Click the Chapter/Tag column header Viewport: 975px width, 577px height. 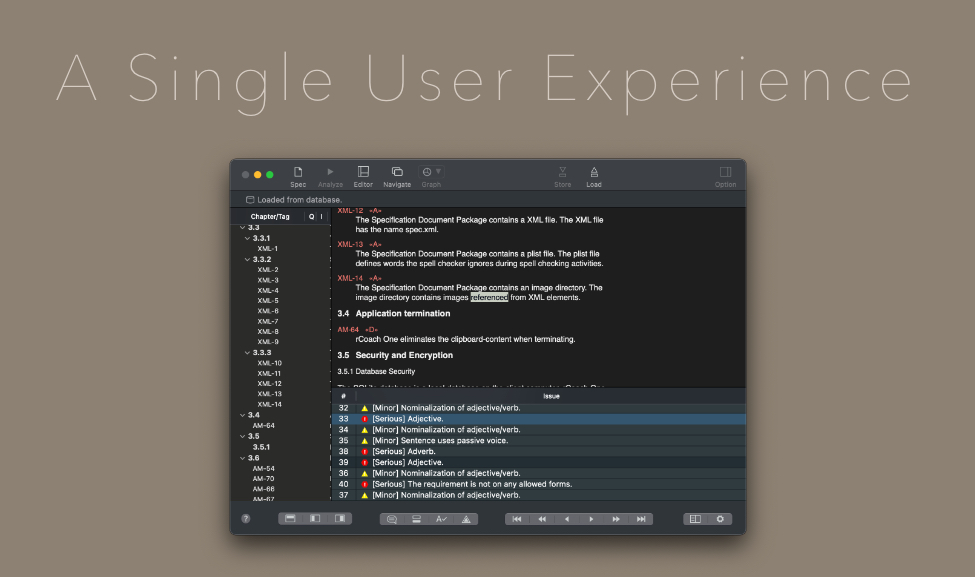[270, 216]
